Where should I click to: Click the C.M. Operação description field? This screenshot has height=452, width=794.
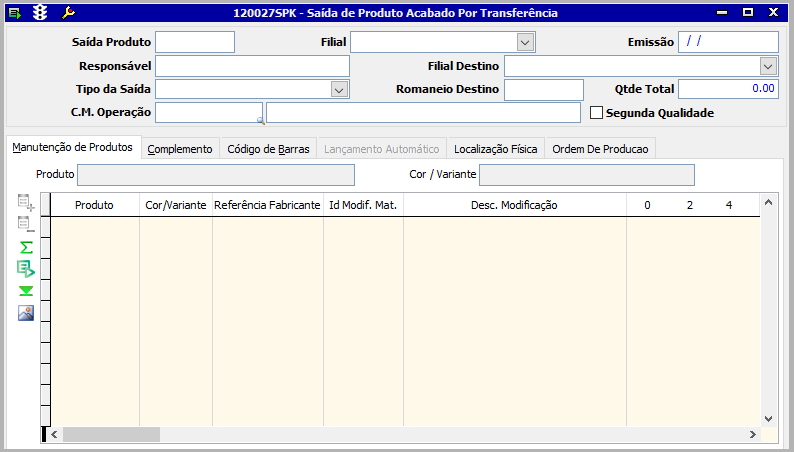[423, 112]
